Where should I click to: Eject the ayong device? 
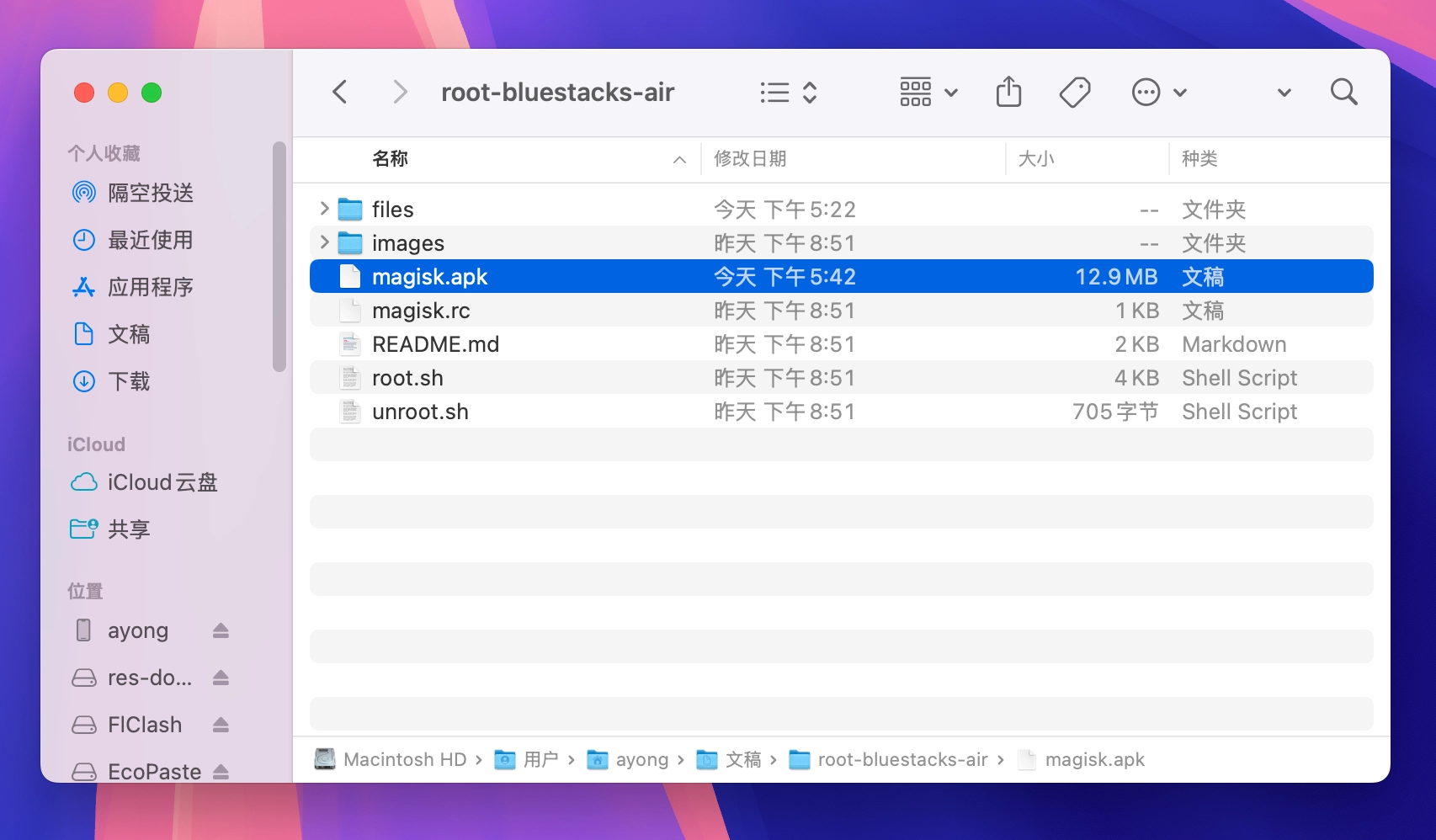pos(221,630)
